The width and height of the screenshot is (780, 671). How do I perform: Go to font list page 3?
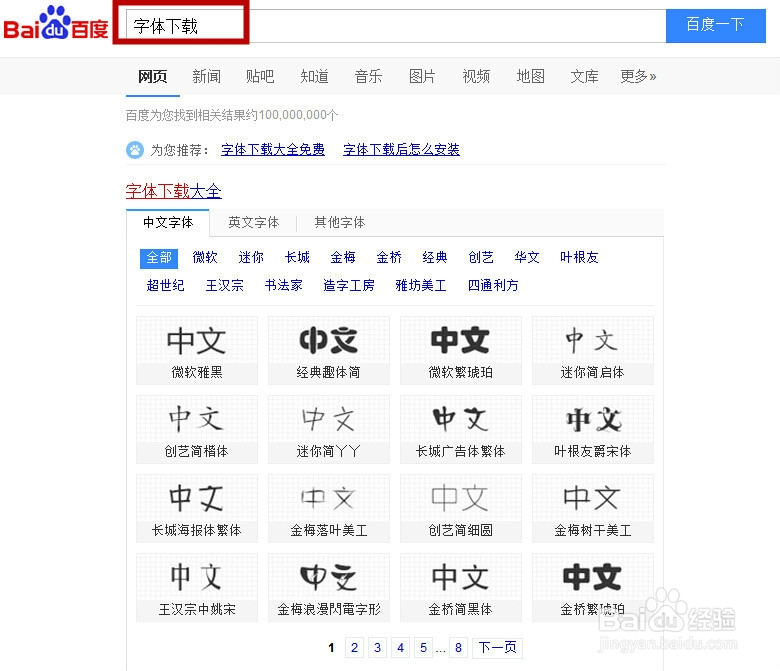tap(378, 648)
